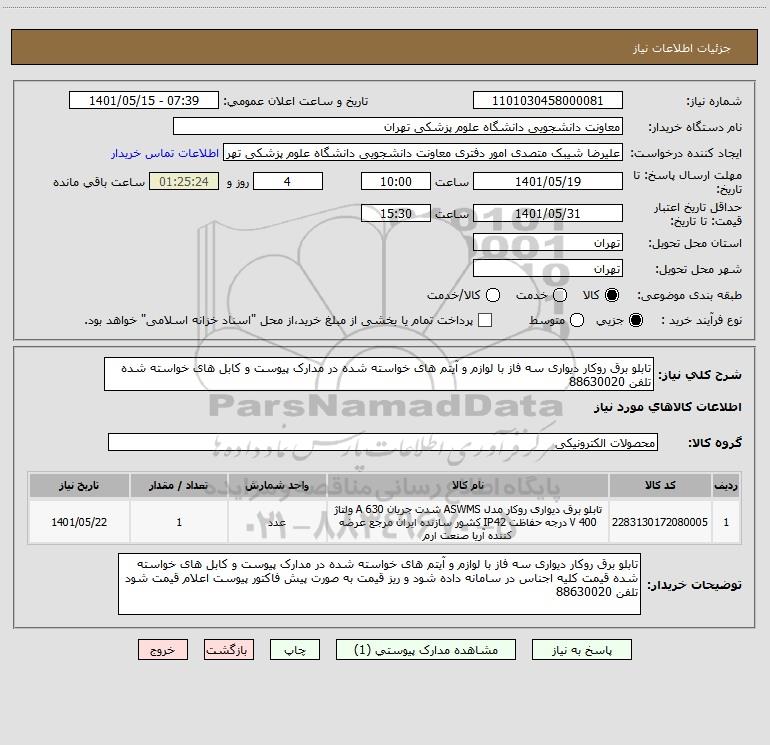The width and height of the screenshot is (770, 745).
Task: Click the announcement date field 1401/05/15 - 07:39
Action: (x=144, y=100)
